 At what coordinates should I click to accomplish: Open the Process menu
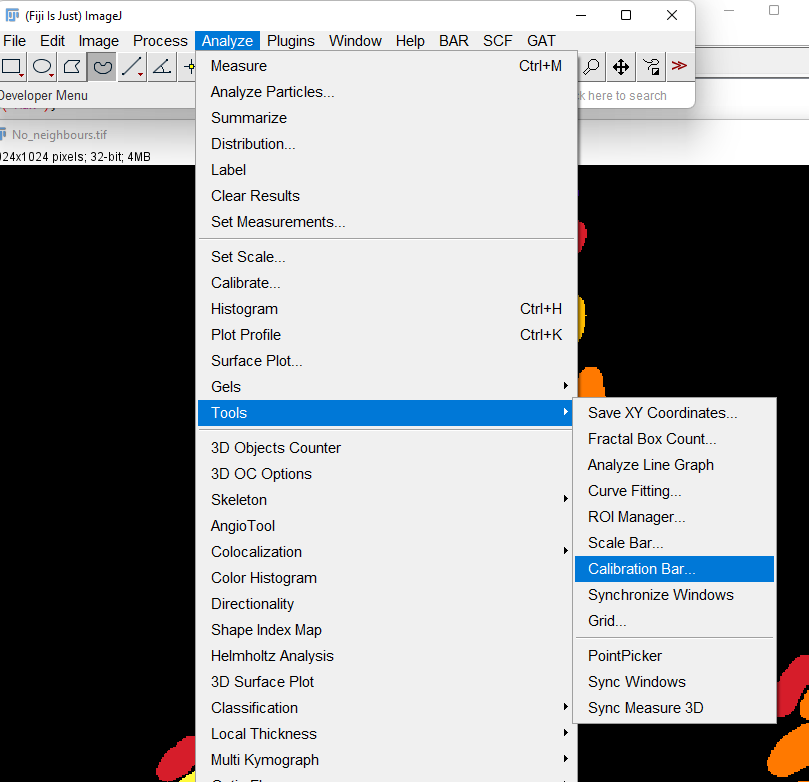160,41
